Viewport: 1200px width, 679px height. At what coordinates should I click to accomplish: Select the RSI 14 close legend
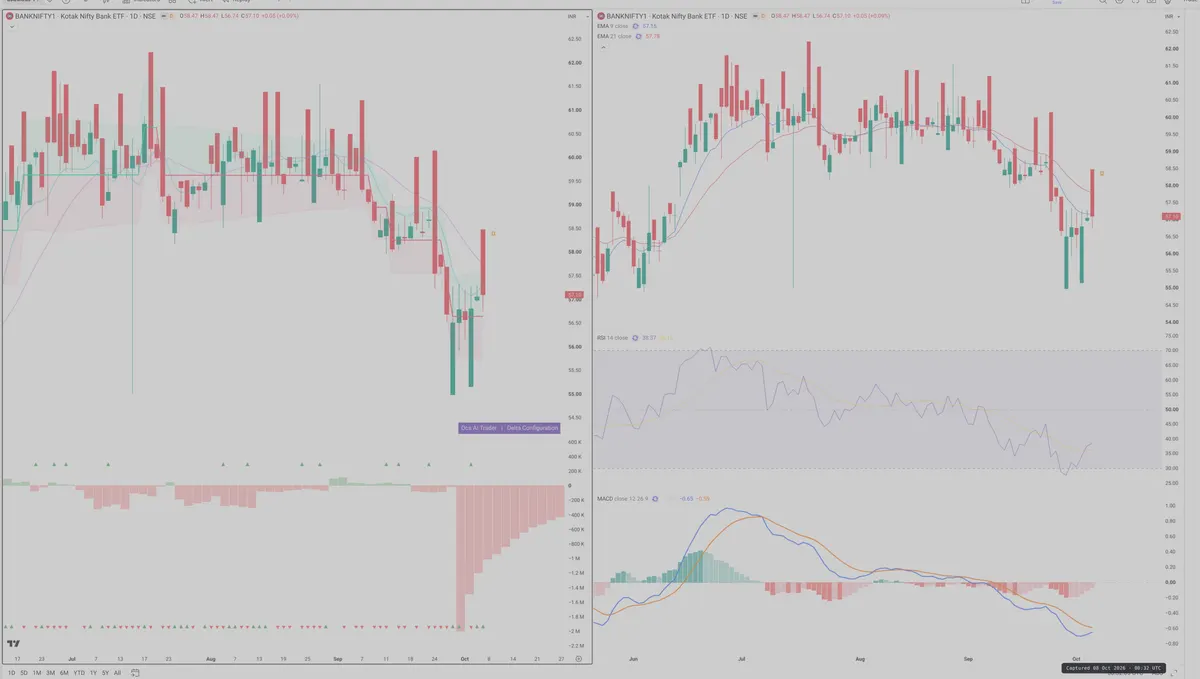pyautogui.click(x=613, y=338)
